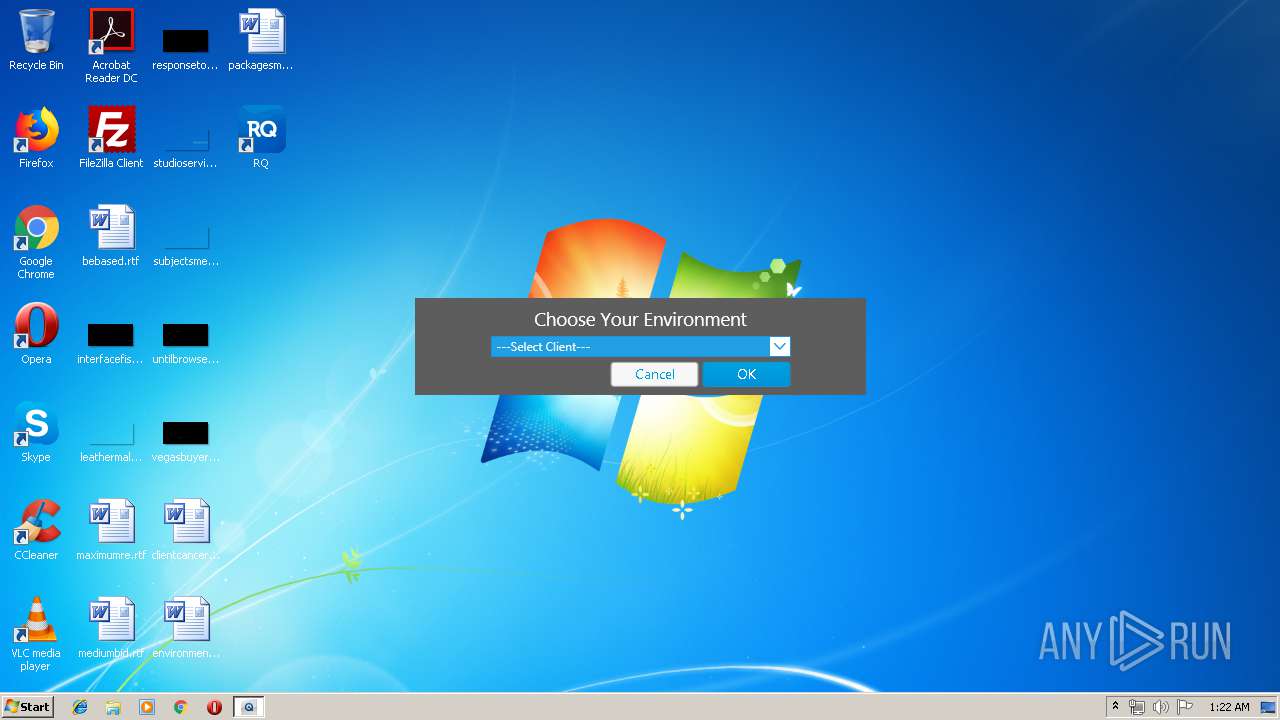1280x720 pixels.
Task: Open Windows Media Player taskbar icon
Action: pyautogui.click(x=147, y=707)
